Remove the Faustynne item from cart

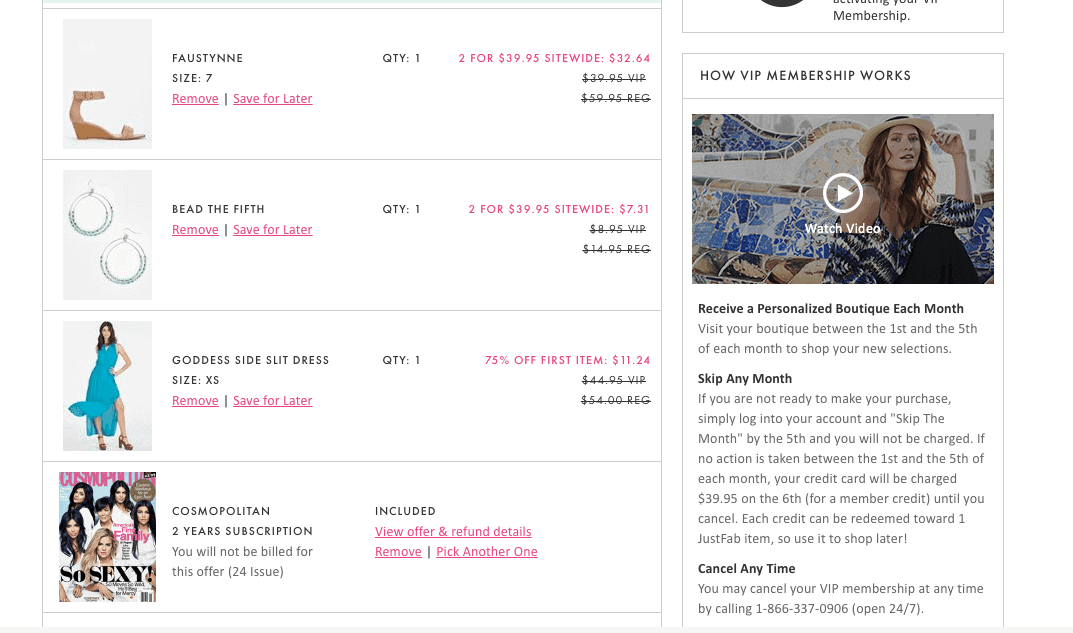[x=195, y=98]
